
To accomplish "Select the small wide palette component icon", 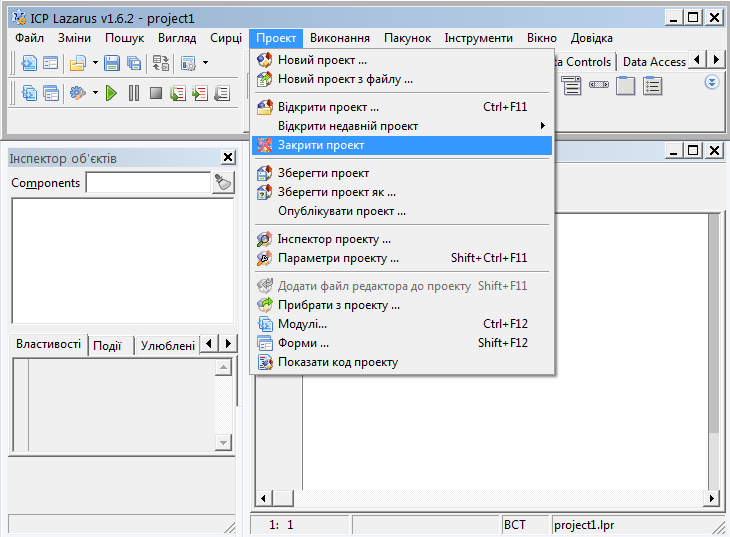I will tap(599, 85).
